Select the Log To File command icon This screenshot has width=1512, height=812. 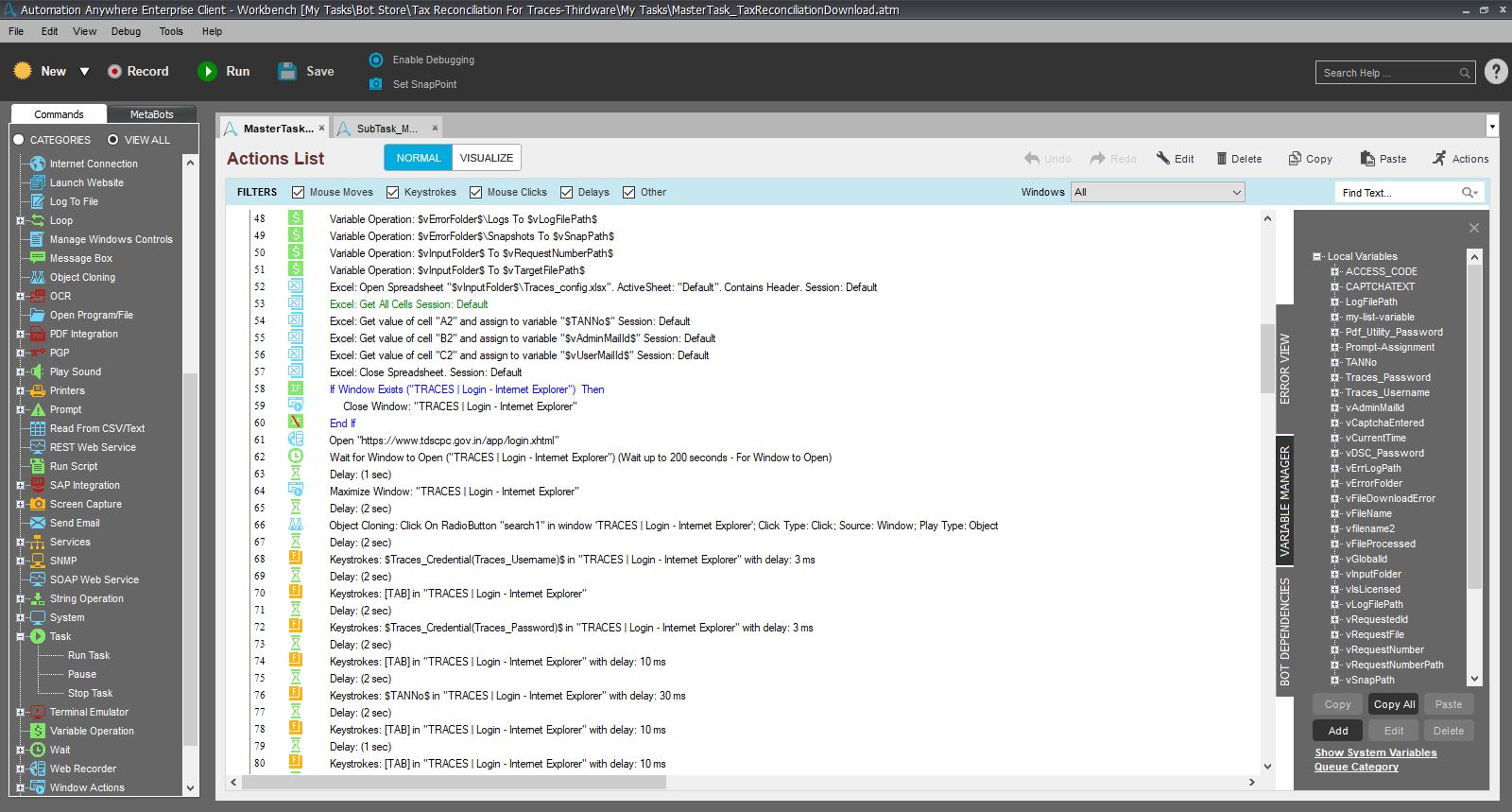point(38,201)
